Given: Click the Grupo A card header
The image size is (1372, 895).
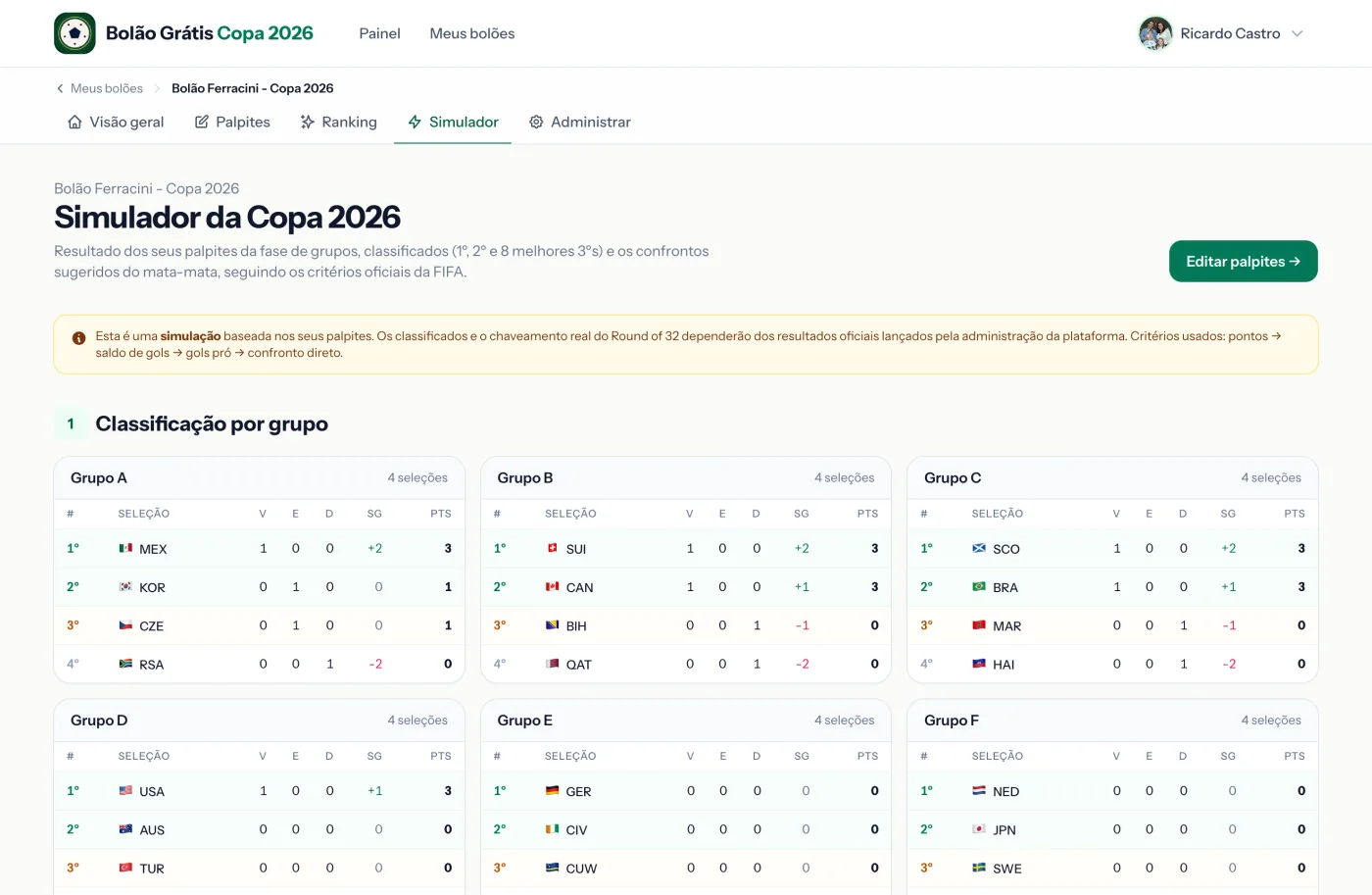Looking at the screenshot, I should click(259, 477).
